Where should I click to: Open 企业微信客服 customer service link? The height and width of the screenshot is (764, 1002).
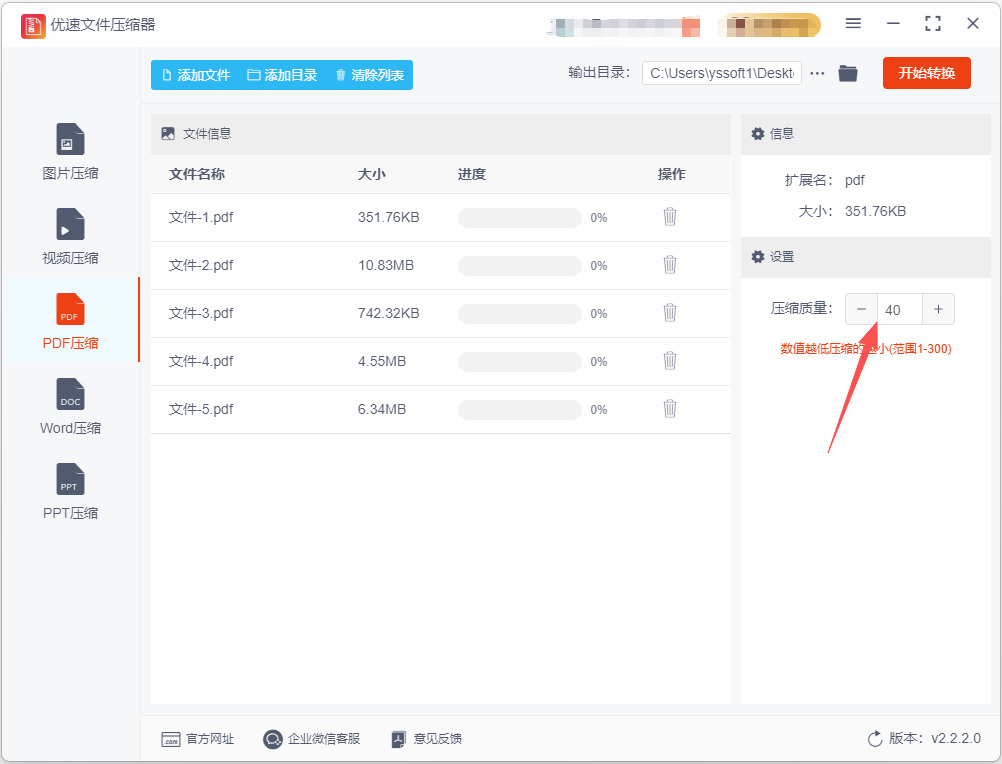pos(312,739)
